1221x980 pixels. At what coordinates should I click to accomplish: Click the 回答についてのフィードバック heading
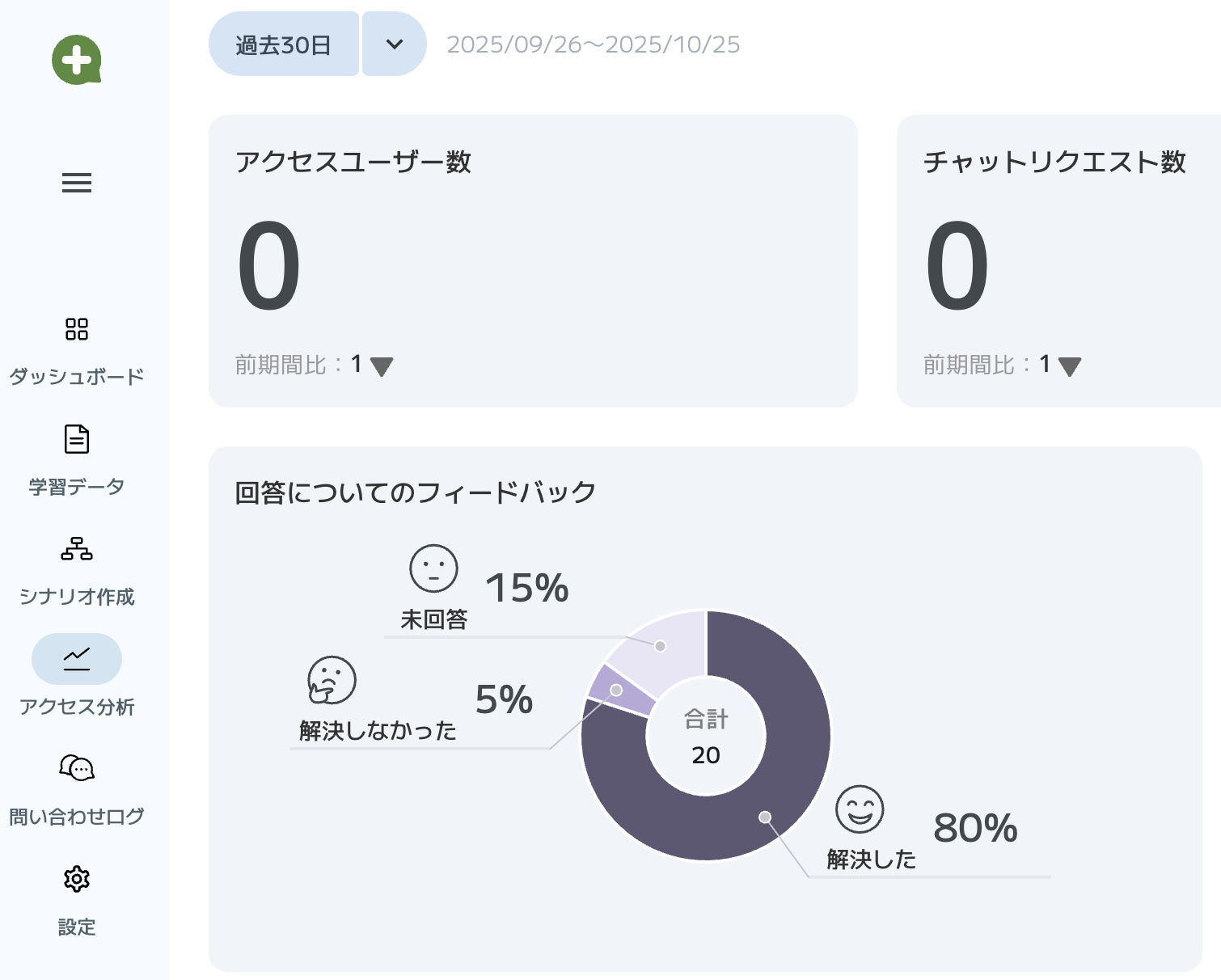tap(415, 492)
